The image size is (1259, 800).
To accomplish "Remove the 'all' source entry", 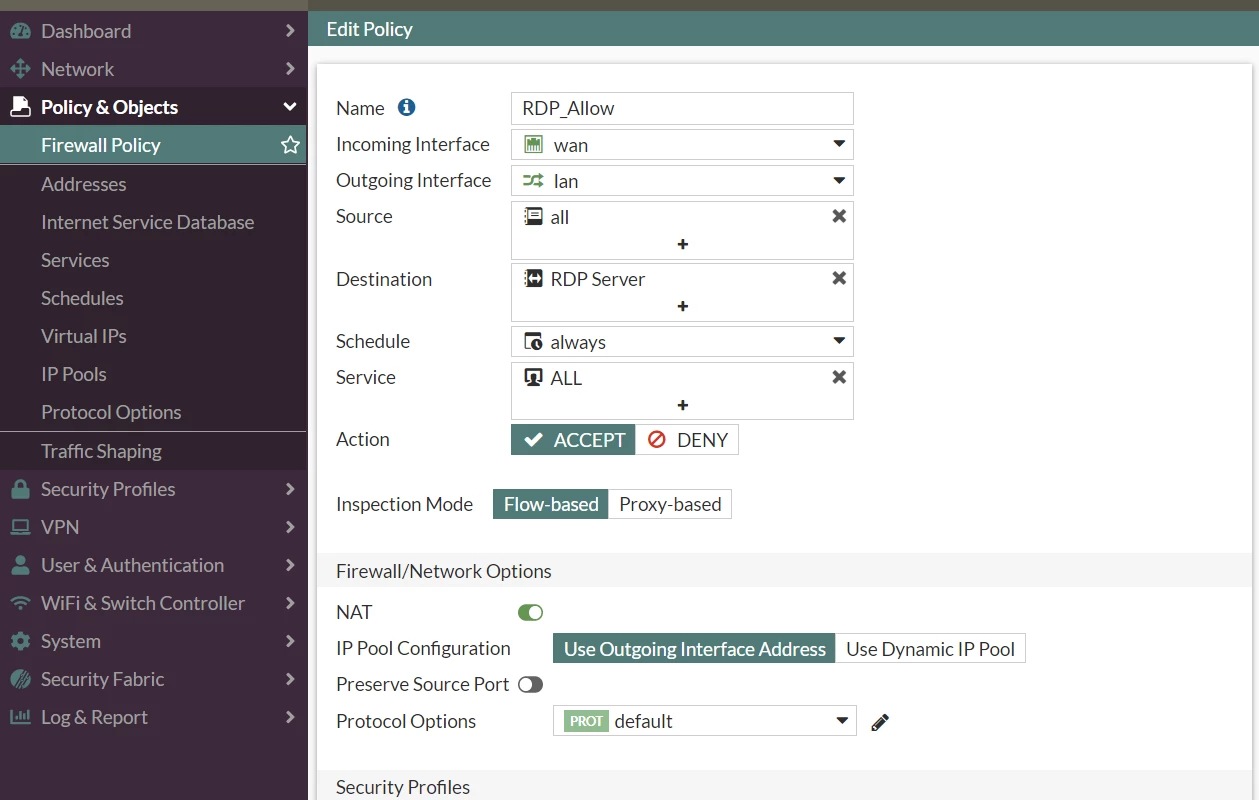I will pyautogui.click(x=839, y=216).
